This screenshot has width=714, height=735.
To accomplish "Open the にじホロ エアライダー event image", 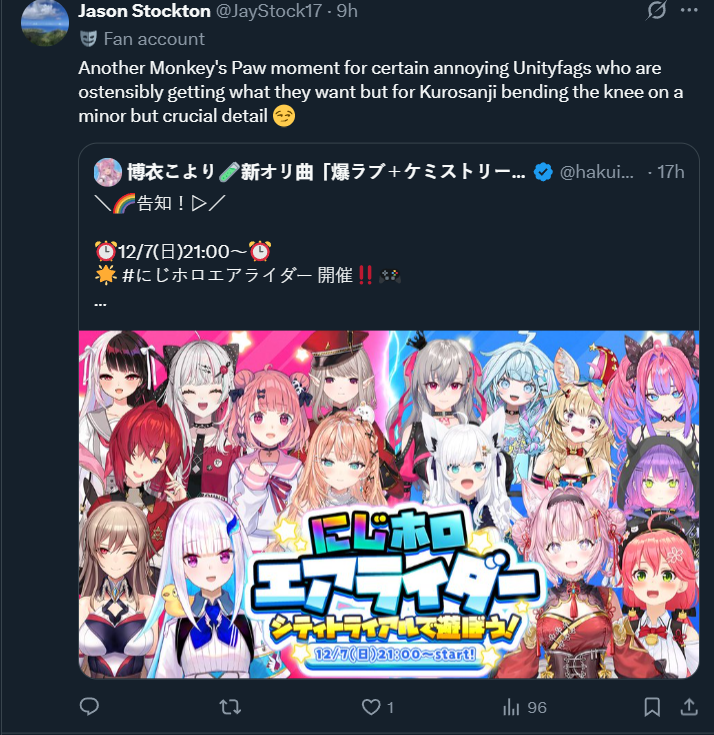I will coord(389,504).
